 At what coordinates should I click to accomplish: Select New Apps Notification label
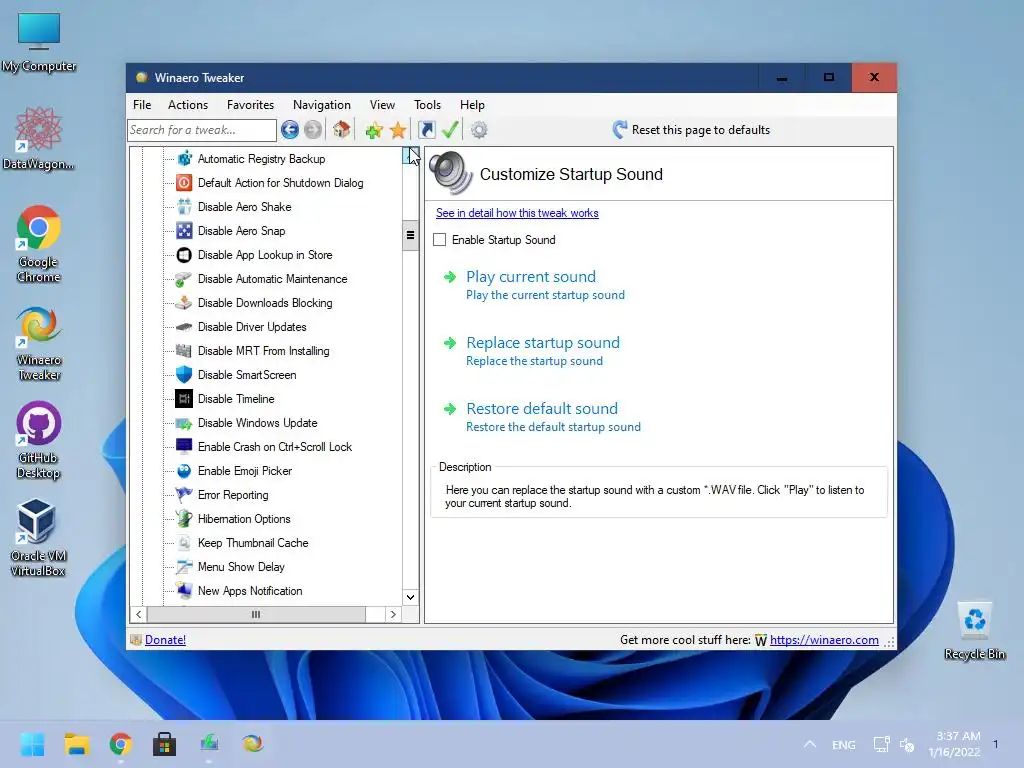tap(250, 591)
